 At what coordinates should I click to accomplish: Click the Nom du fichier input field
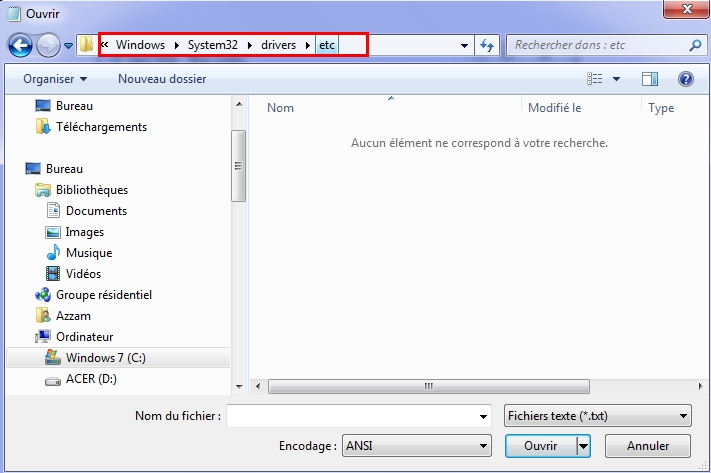tap(352, 416)
